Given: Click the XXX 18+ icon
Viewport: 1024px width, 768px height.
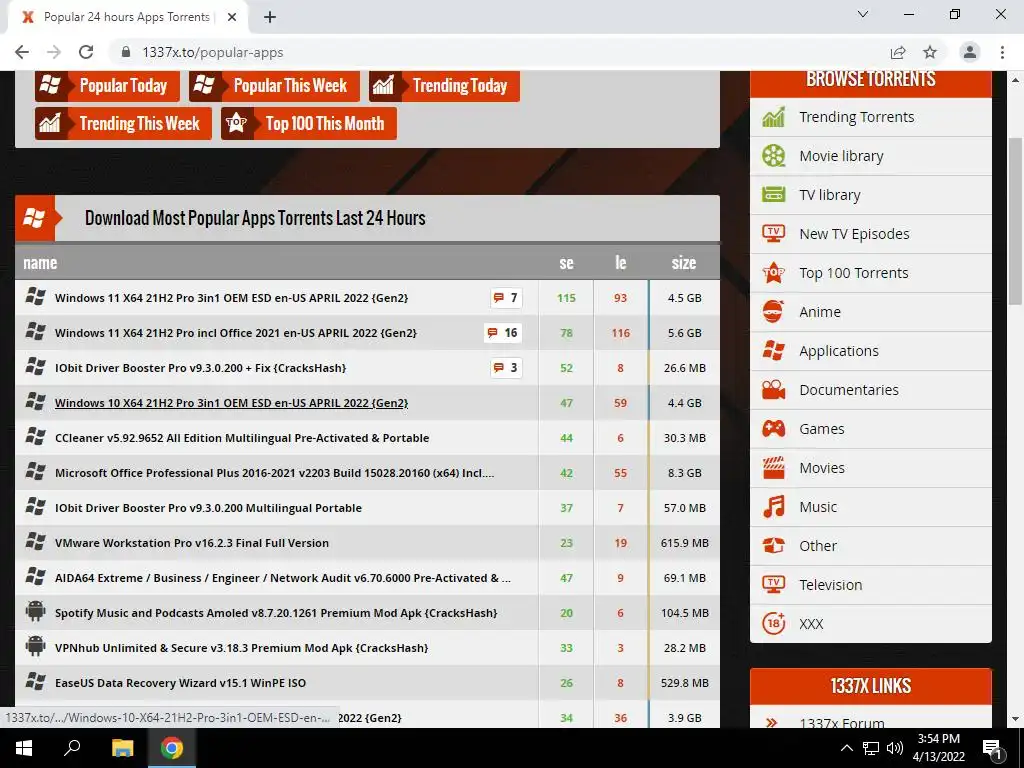Looking at the screenshot, I should [x=773, y=624].
